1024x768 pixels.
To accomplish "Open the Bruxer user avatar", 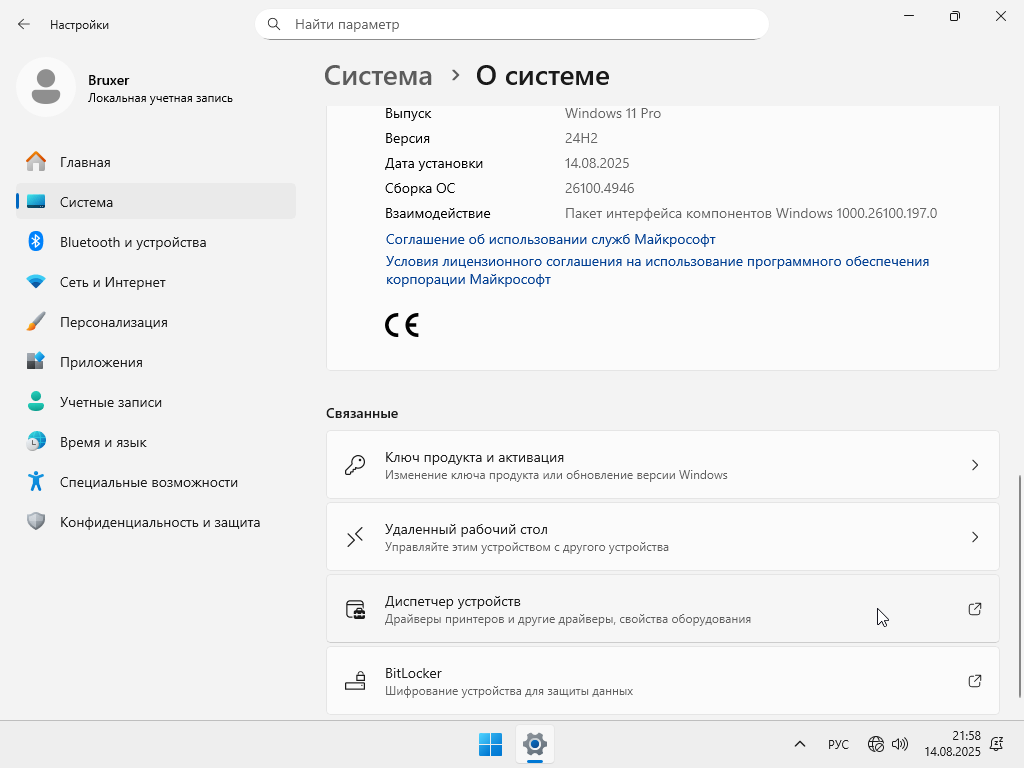I will pyautogui.click(x=46, y=87).
